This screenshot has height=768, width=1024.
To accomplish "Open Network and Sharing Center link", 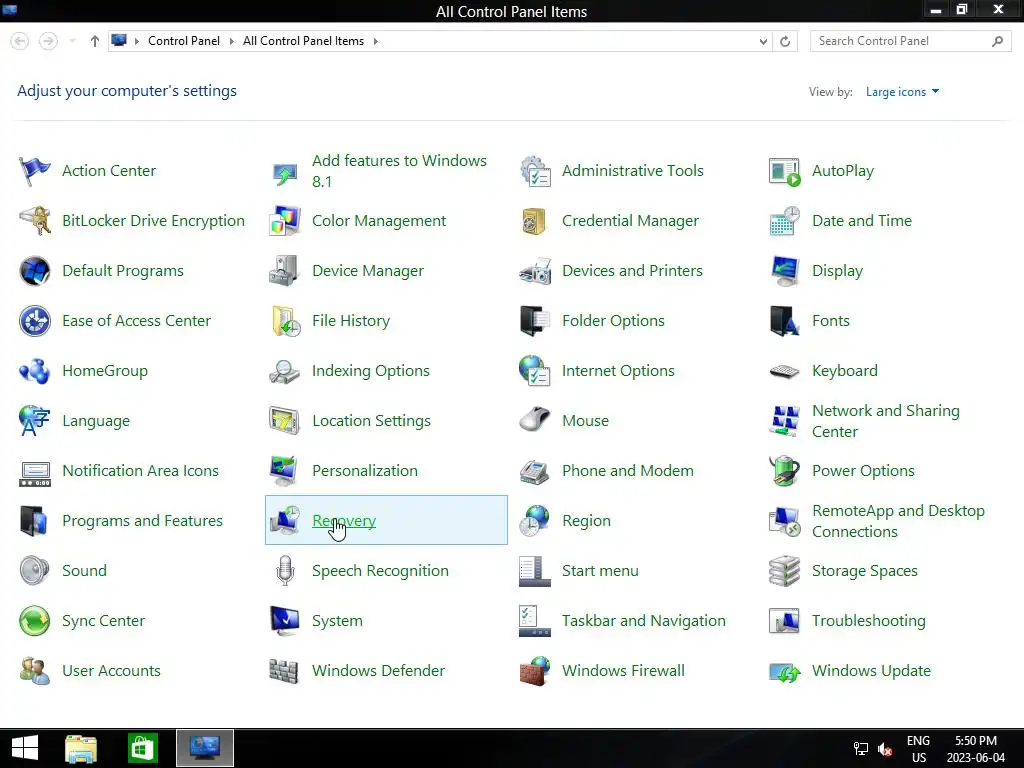I will [886, 421].
